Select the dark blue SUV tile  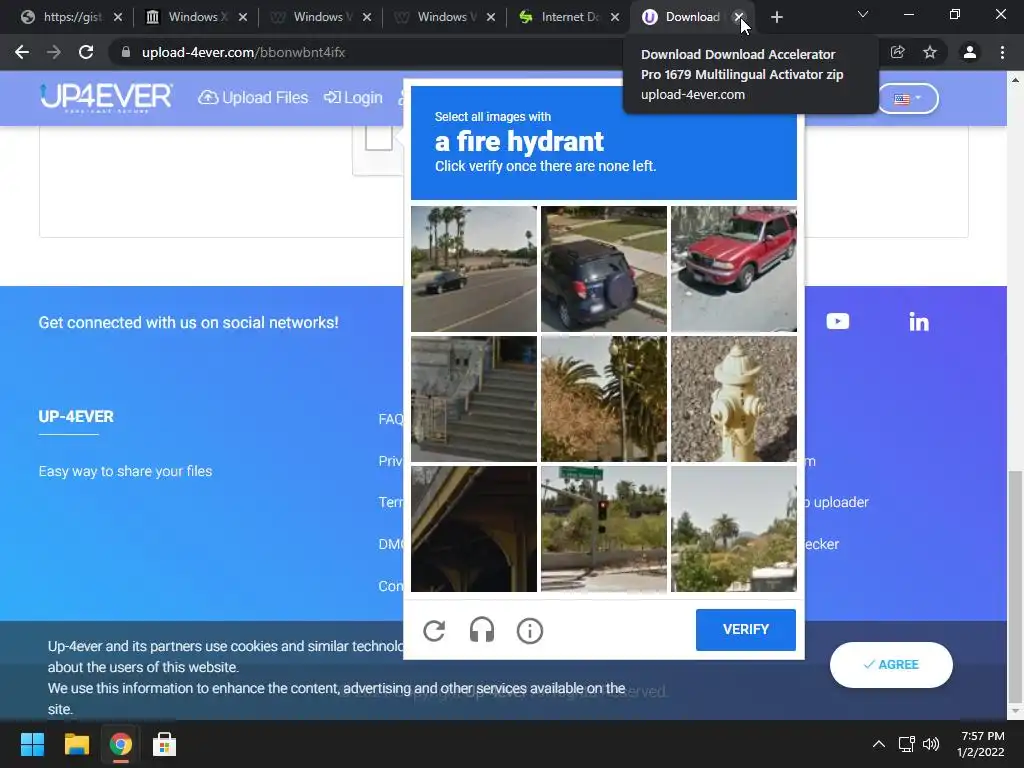tap(604, 269)
